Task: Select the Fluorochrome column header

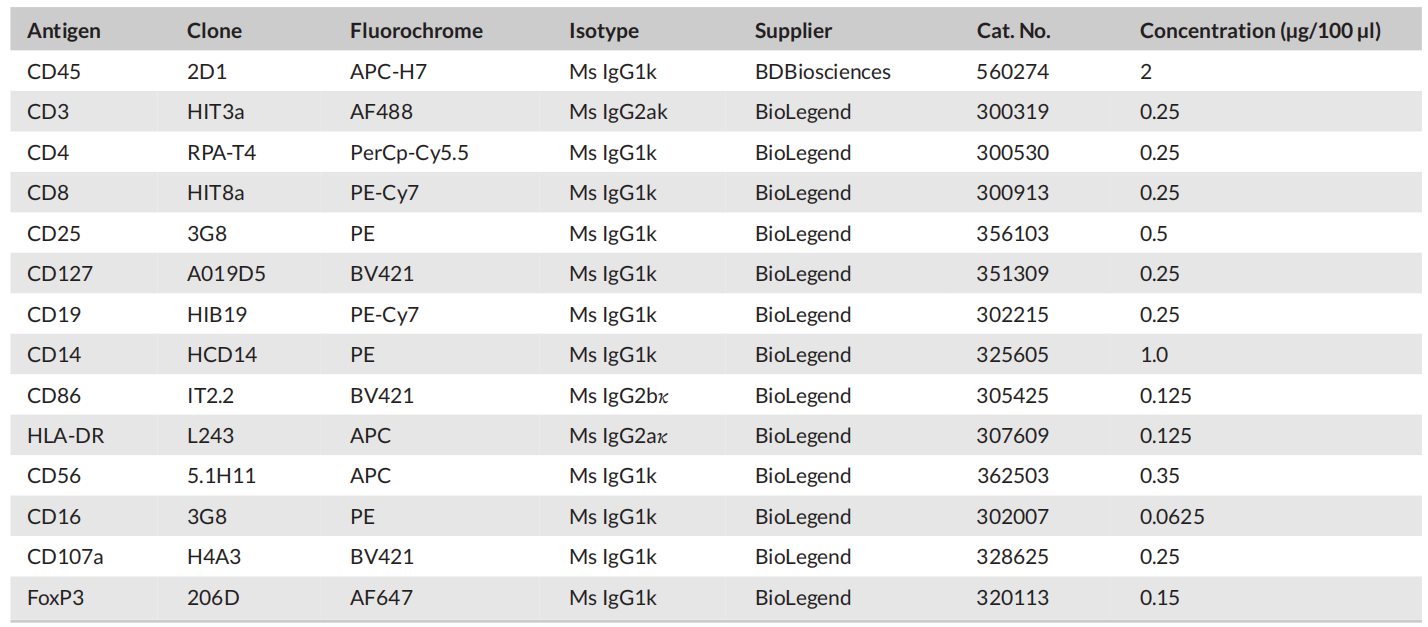Action: click(416, 31)
